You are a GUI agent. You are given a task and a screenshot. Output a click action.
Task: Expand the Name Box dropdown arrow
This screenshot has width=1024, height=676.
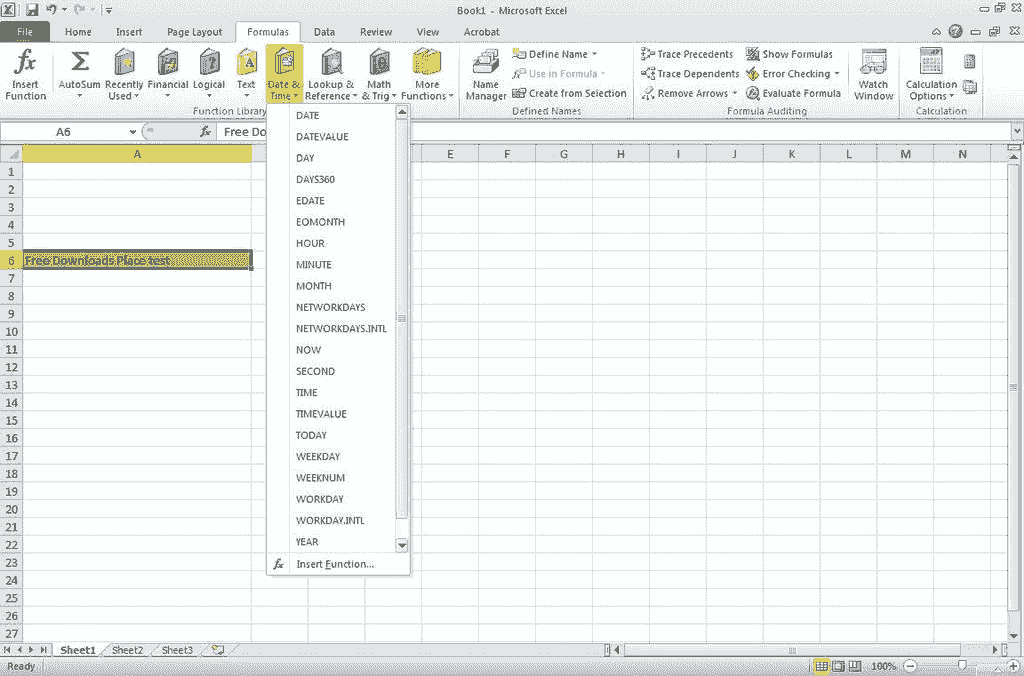(133, 132)
